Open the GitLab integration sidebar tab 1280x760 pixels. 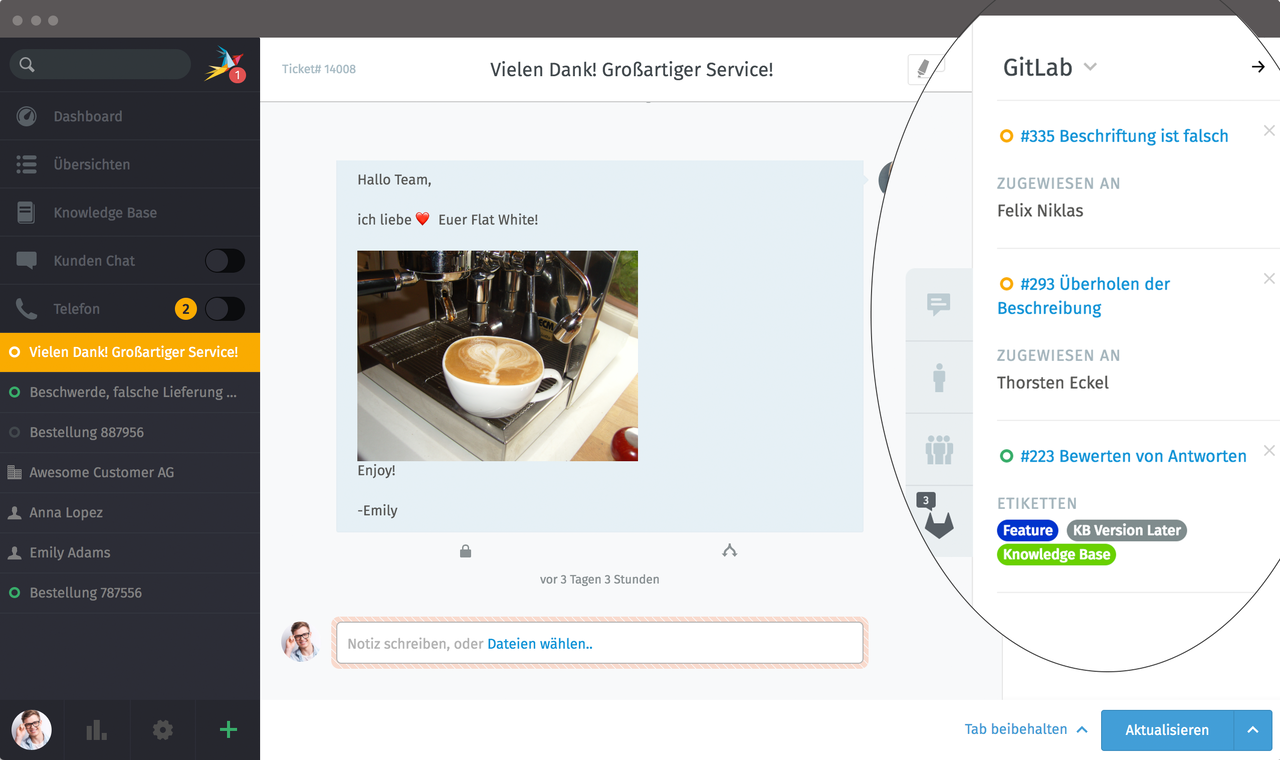point(938,522)
